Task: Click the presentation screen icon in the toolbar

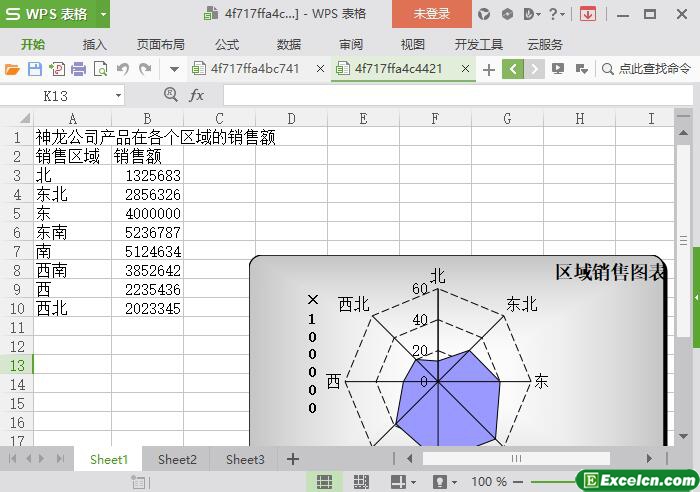Action: tap(558, 69)
